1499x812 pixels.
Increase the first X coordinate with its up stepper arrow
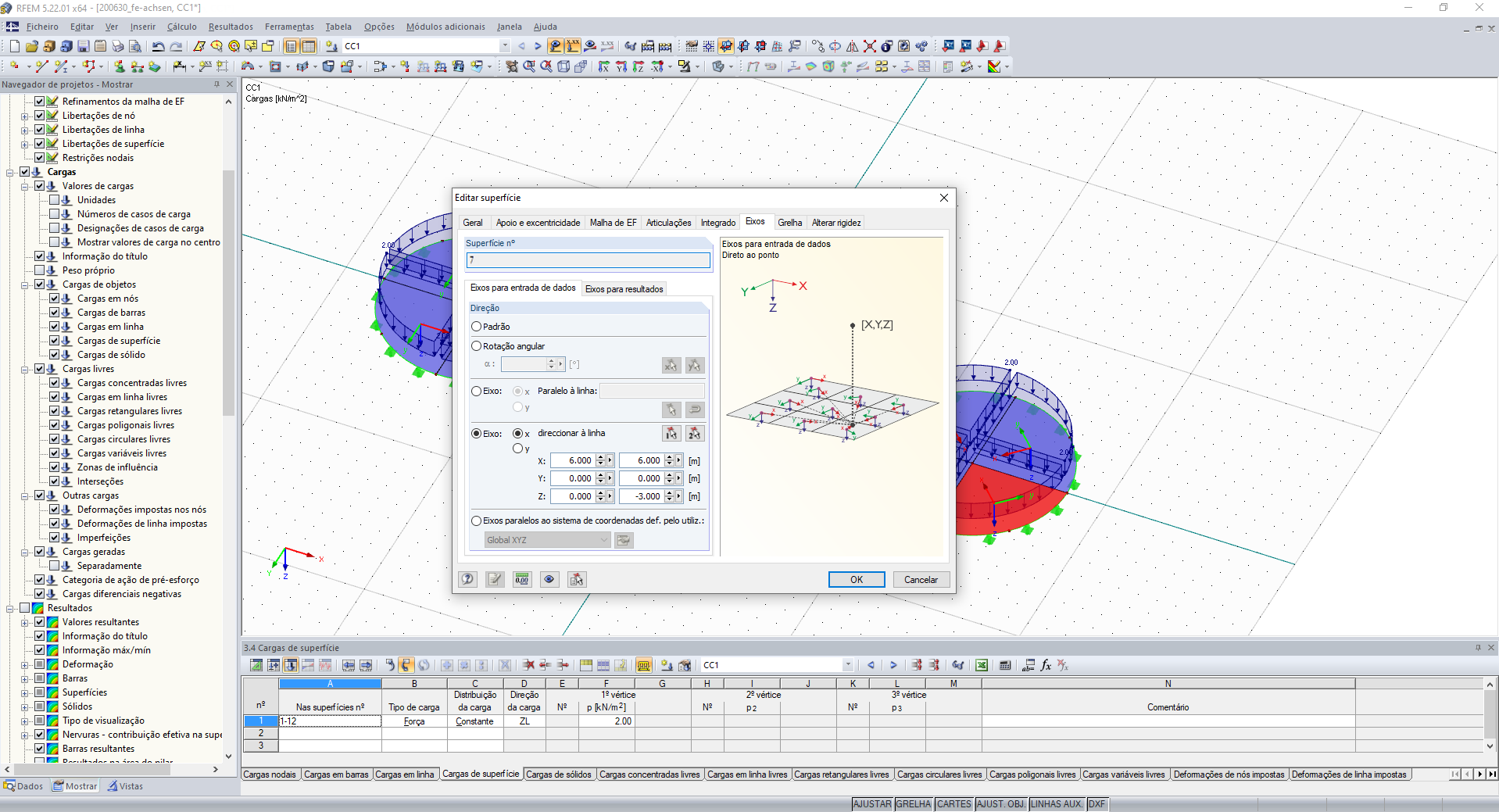pyautogui.click(x=600, y=458)
